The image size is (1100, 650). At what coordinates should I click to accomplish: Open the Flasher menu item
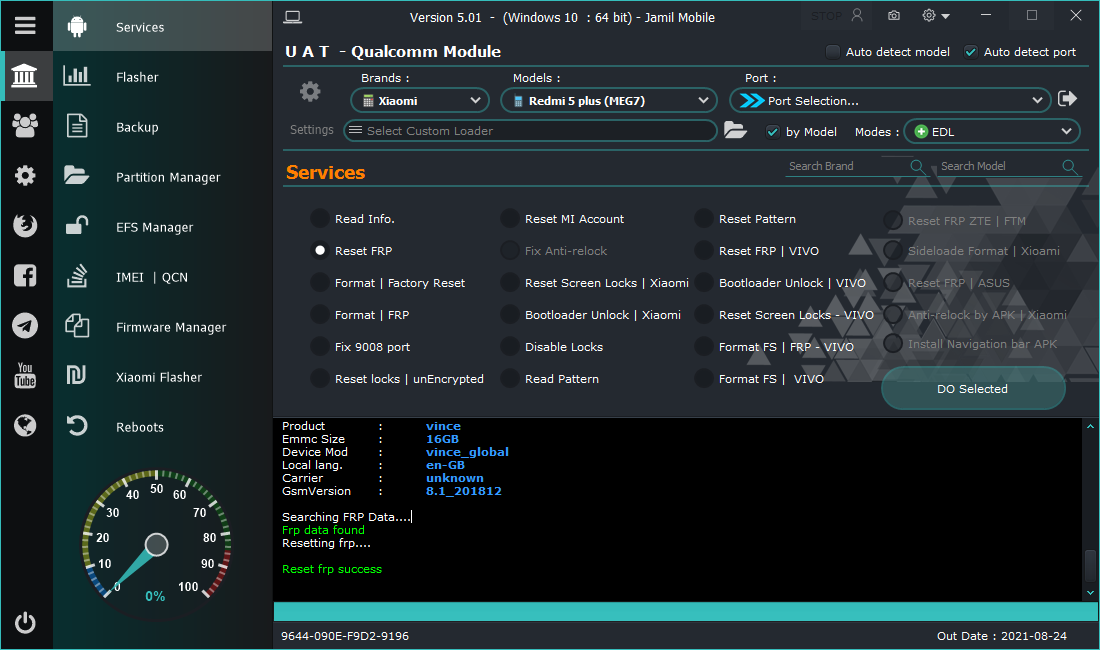[137, 77]
